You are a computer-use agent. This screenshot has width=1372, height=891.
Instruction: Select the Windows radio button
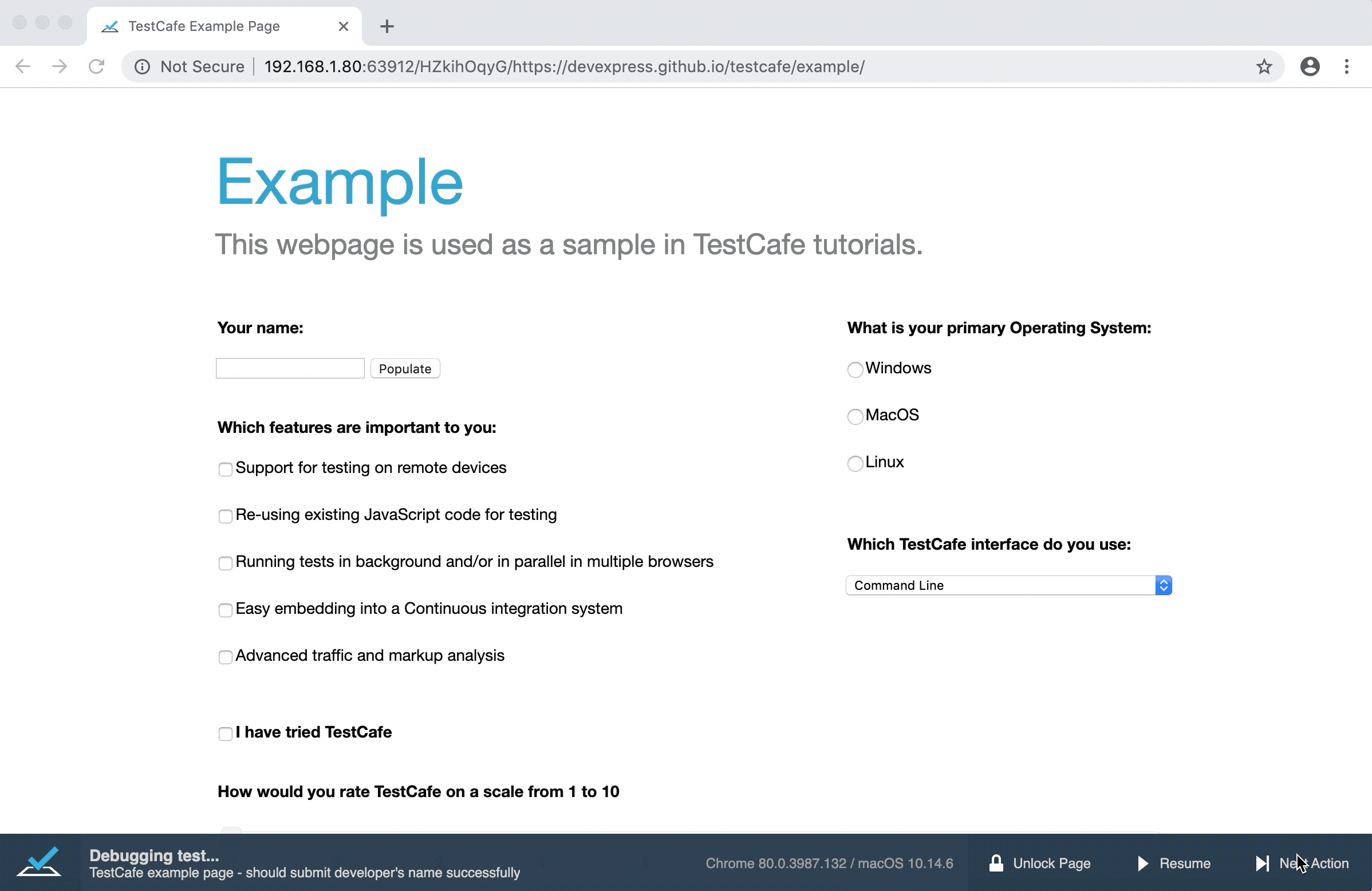tap(855, 368)
